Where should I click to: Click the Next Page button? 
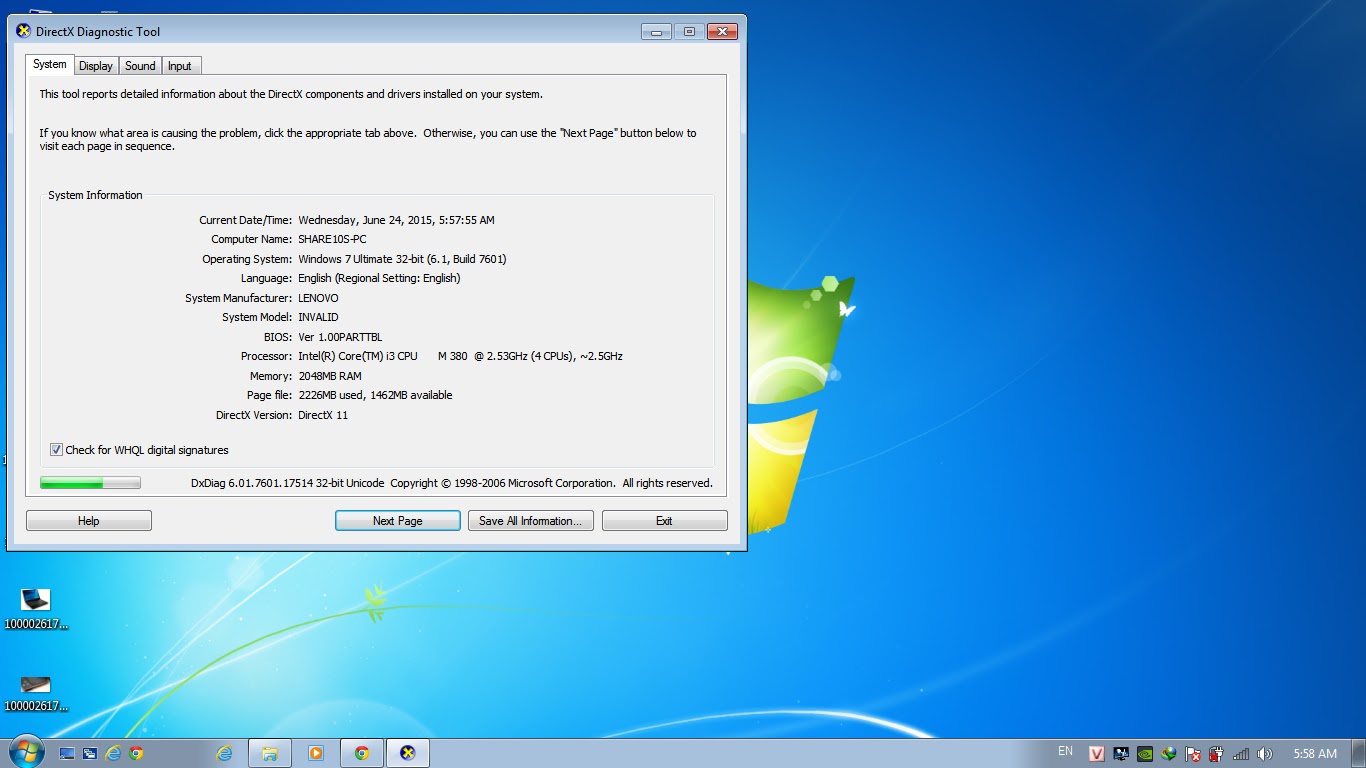tap(398, 521)
